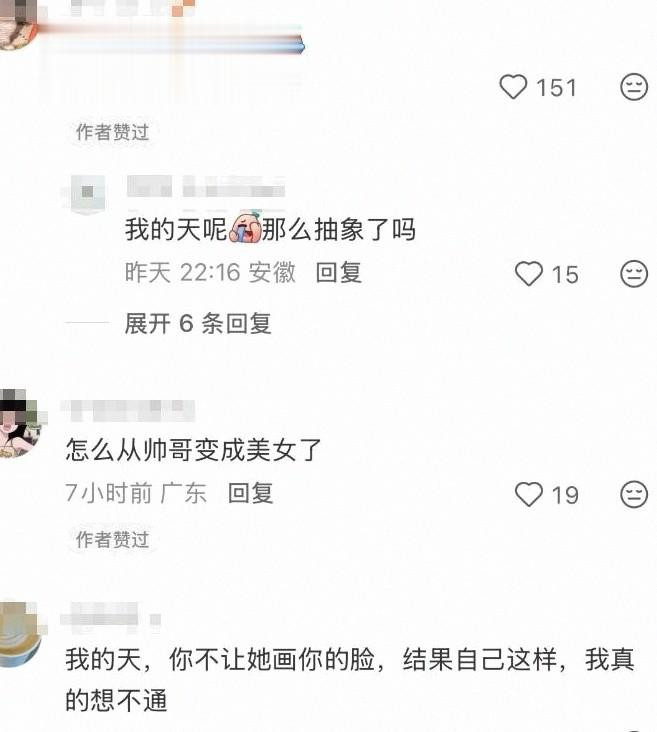The height and width of the screenshot is (732, 657).
Task: Open the top commenter's avatar
Action: pyautogui.click(x=18, y=23)
